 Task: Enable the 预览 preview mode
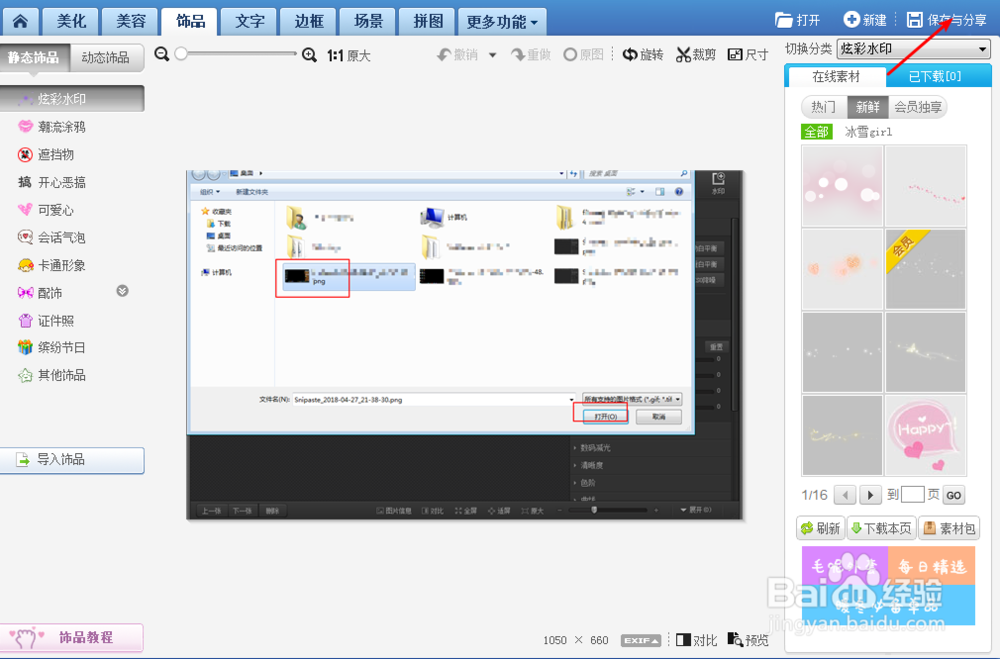point(748,640)
